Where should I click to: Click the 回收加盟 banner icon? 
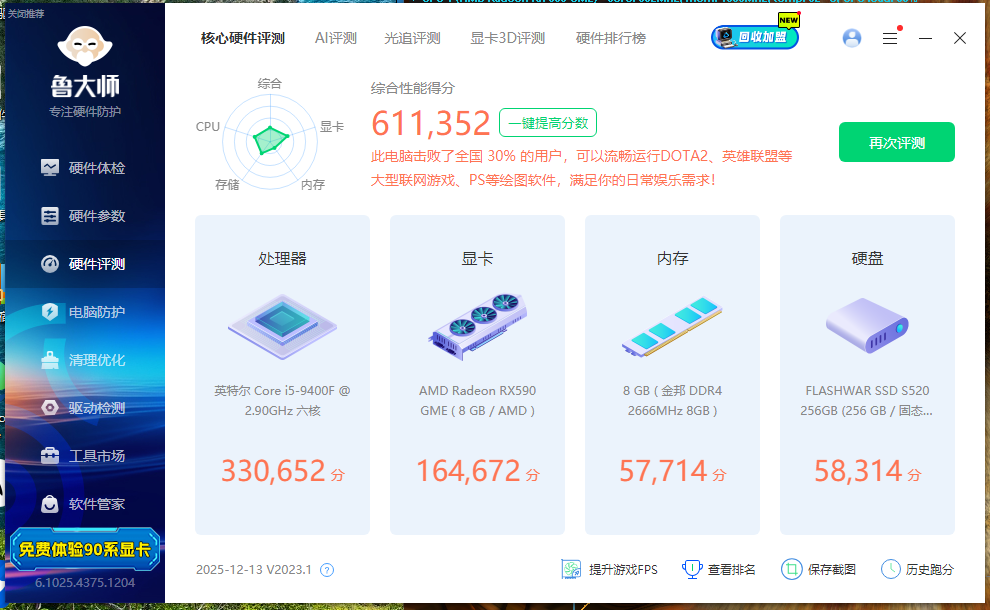[x=755, y=38]
